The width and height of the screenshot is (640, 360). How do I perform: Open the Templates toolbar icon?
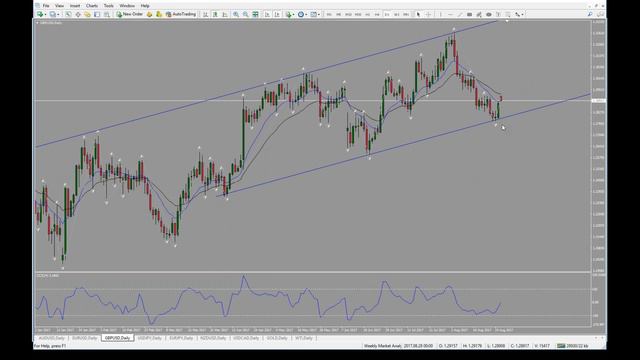pyautogui.click(x=313, y=14)
